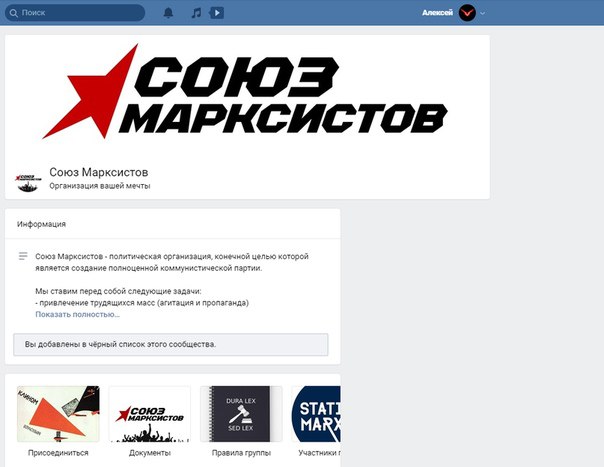This screenshot has width=604, height=467.
Task: Open the Участники tile with Stati Marx logo
Action: (316, 414)
